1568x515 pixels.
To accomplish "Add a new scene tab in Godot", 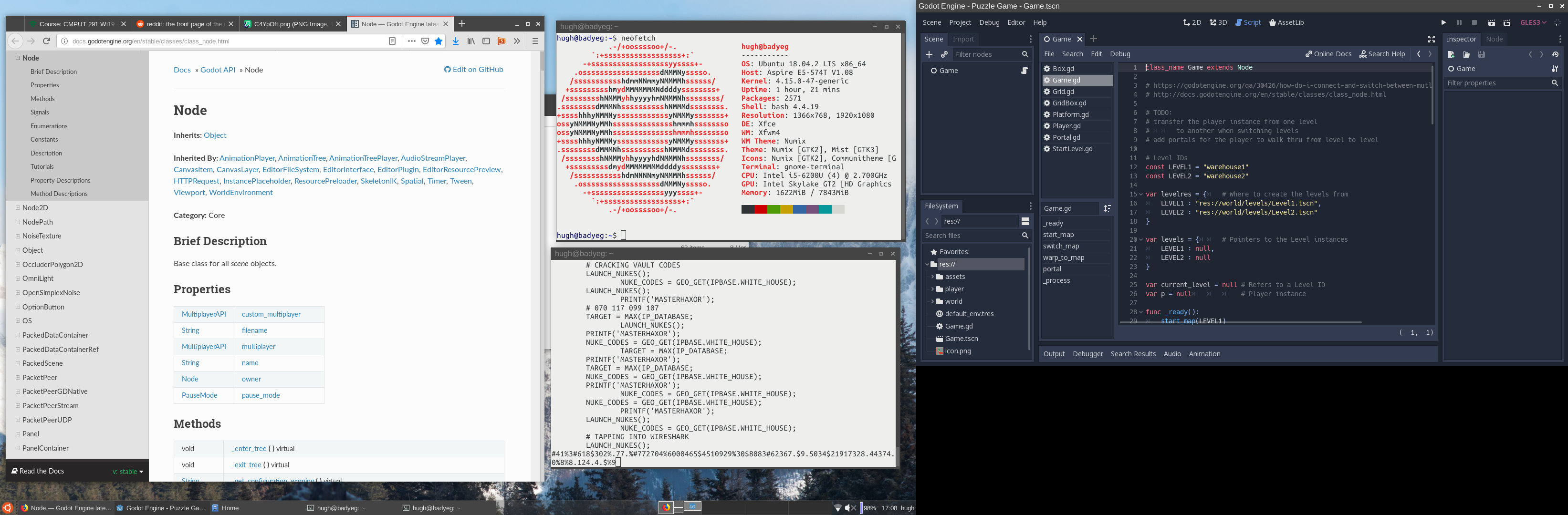I will [1093, 39].
